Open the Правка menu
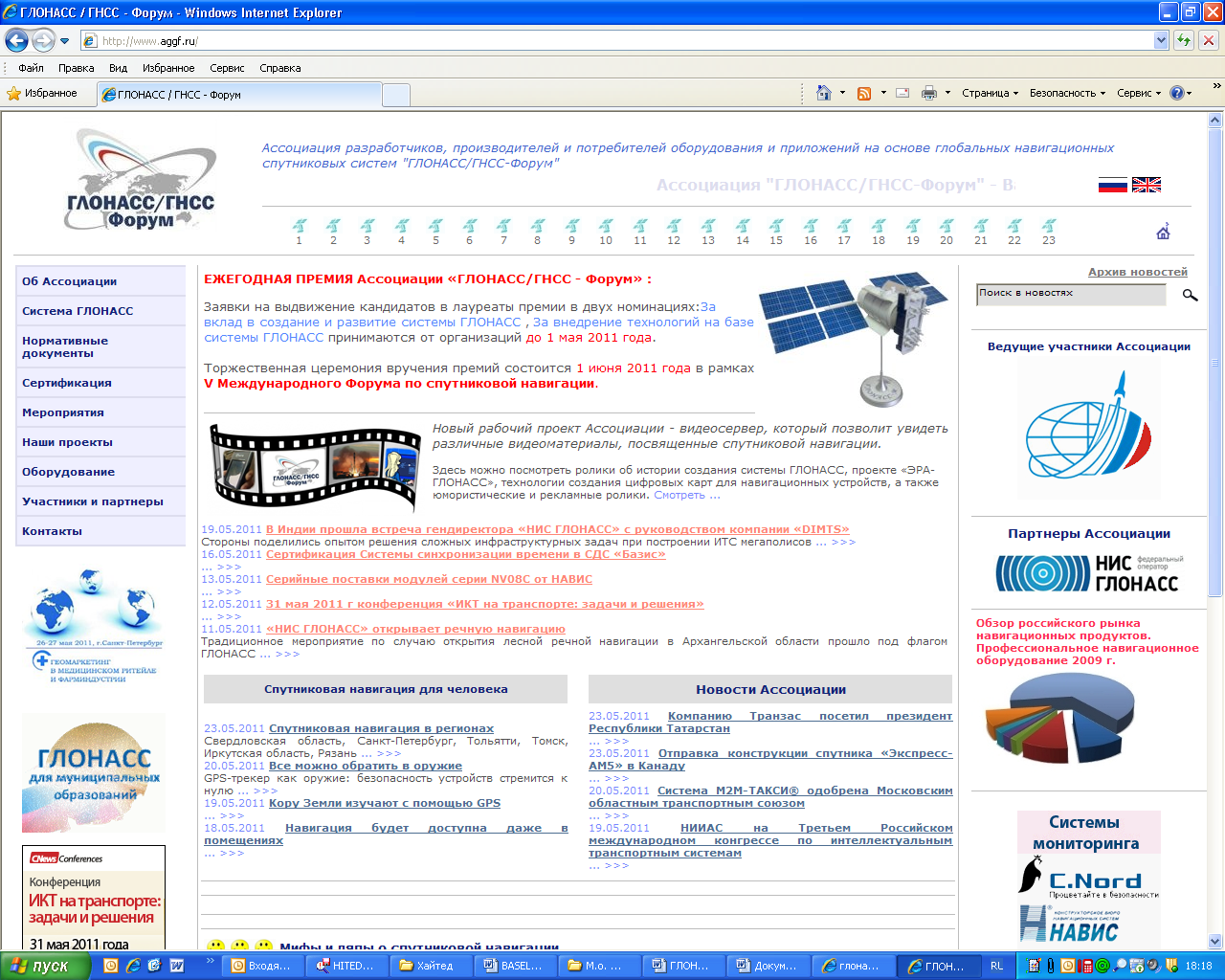The image size is (1225, 980). (x=76, y=68)
